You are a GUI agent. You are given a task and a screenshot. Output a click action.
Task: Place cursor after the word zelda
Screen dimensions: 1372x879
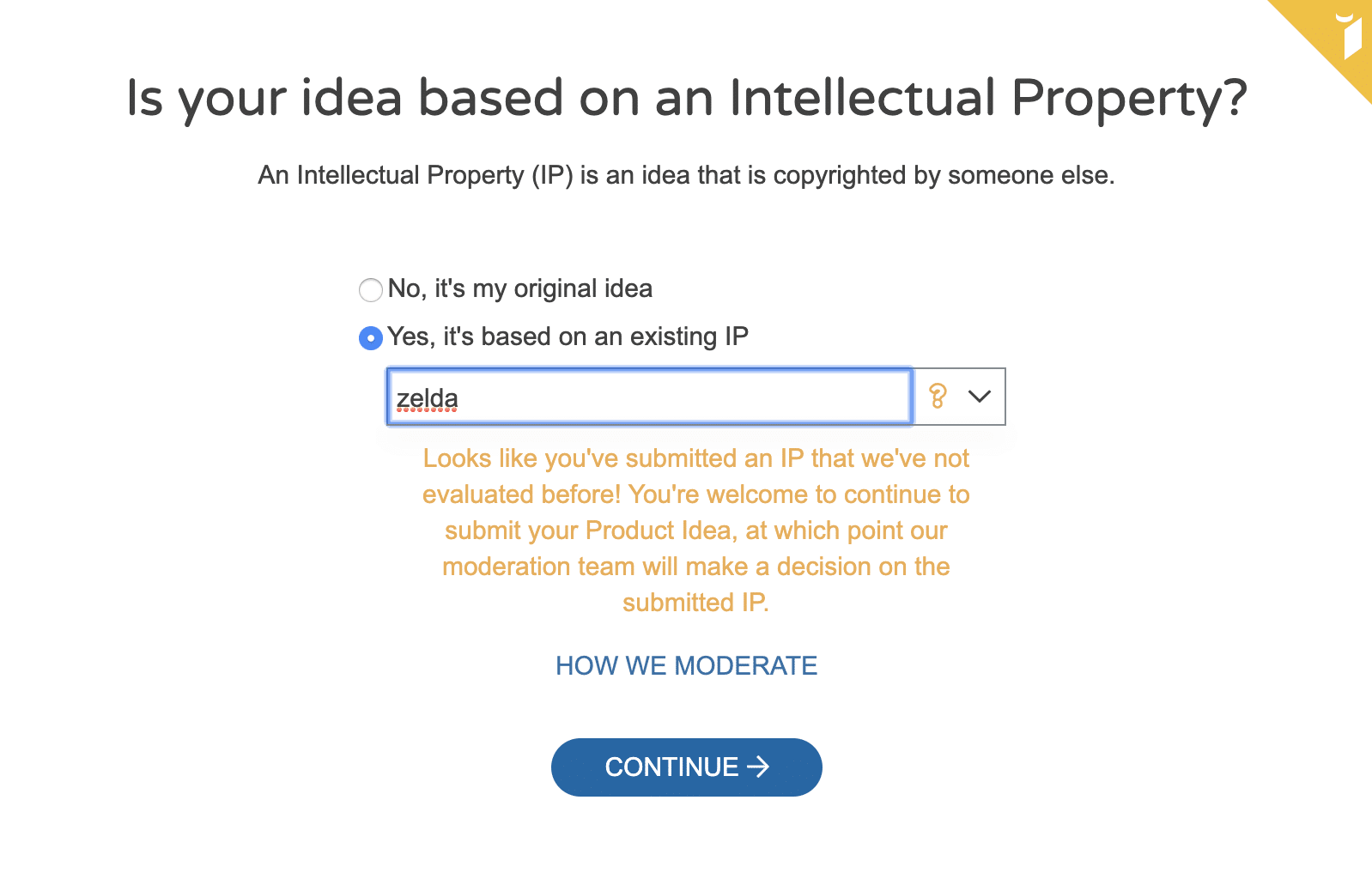[x=460, y=398]
